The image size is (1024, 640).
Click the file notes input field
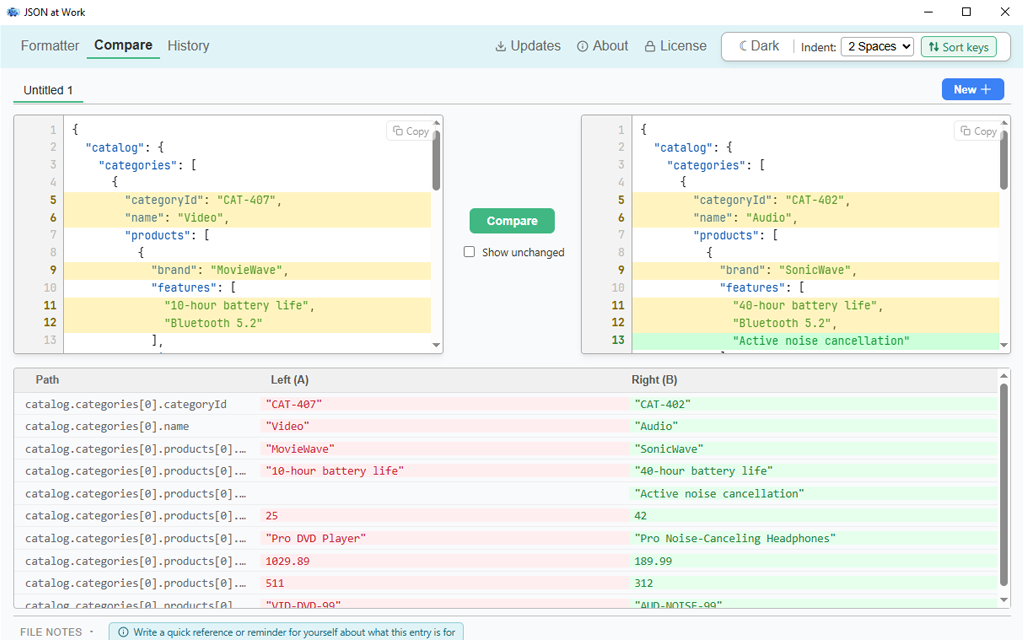286,632
